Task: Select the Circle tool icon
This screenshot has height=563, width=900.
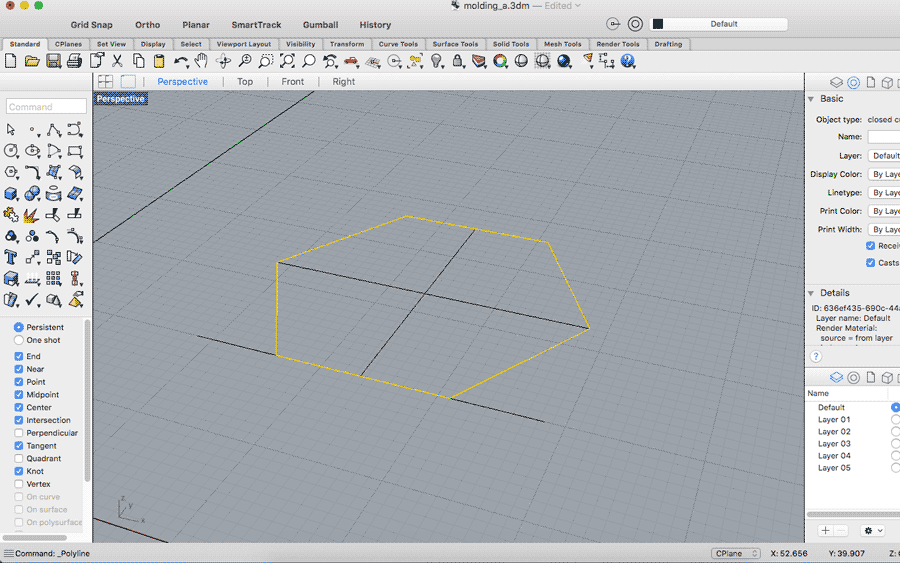Action: [11, 151]
